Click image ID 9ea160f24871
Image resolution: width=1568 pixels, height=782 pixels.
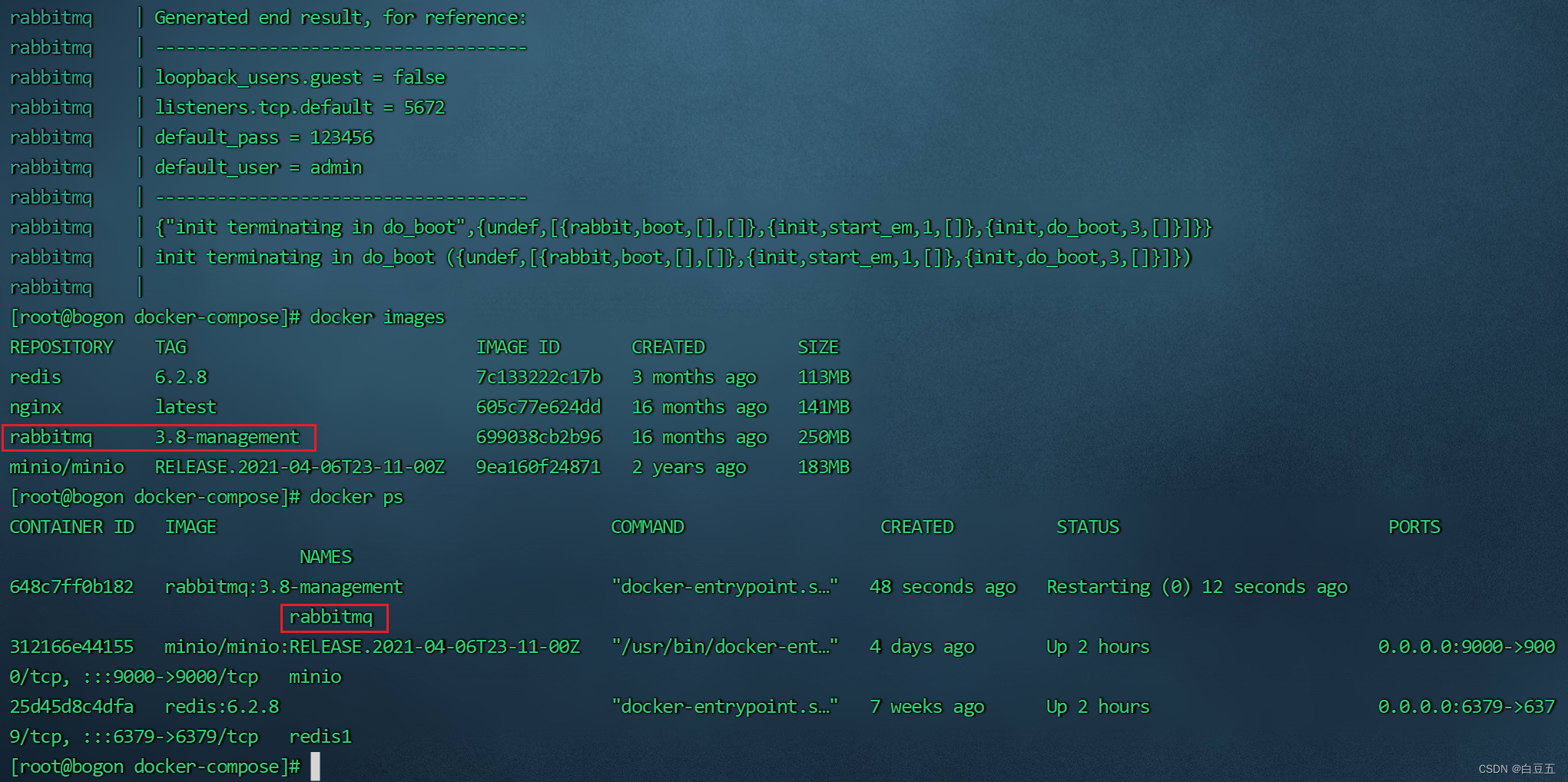[x=539, y=467]
